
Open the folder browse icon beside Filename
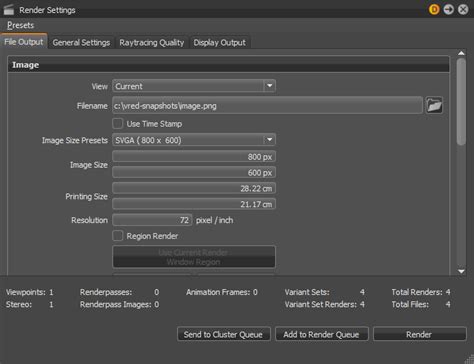tap(434, 106)
